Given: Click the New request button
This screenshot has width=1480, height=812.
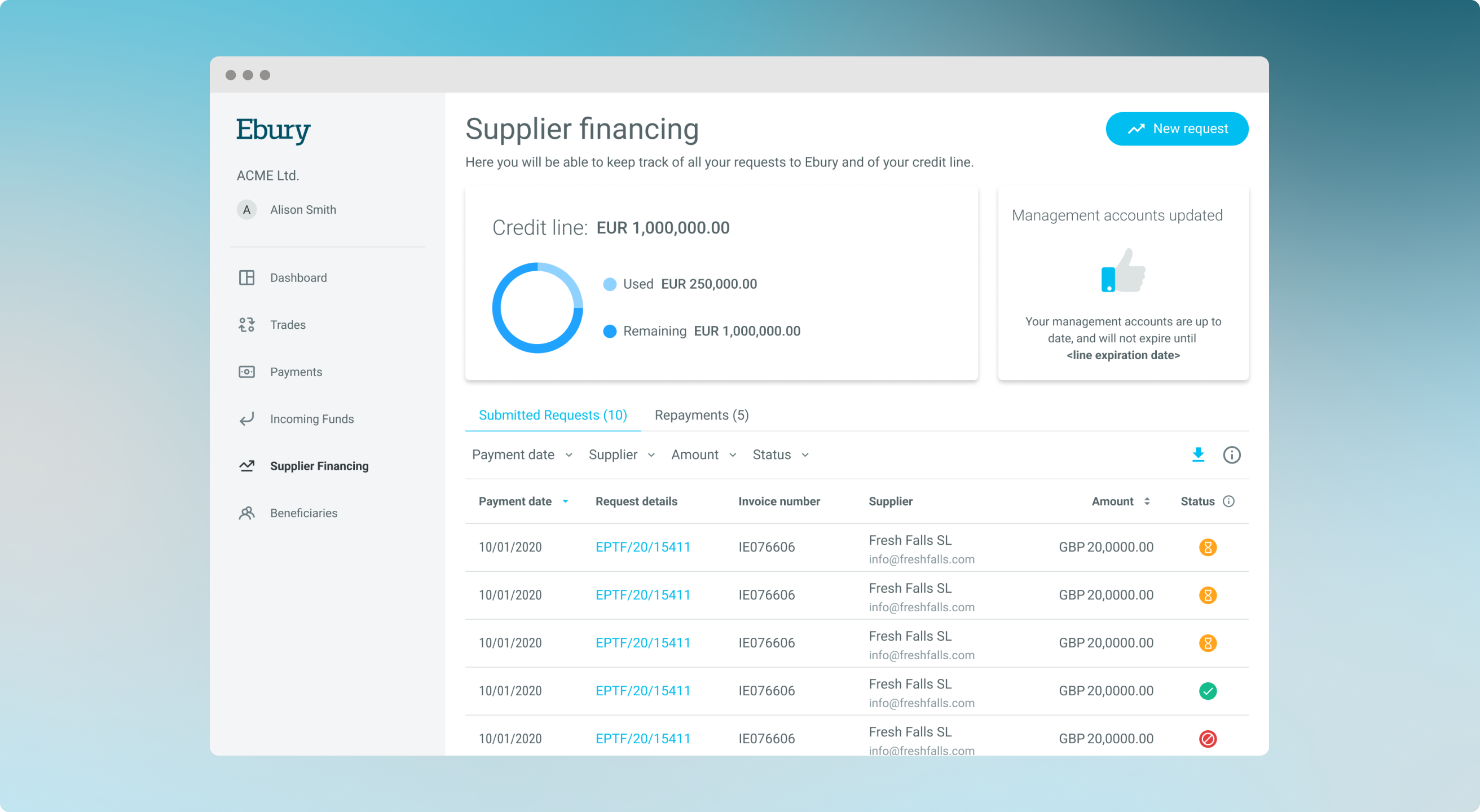Looking at the screenshot, I should point(1177,129).
